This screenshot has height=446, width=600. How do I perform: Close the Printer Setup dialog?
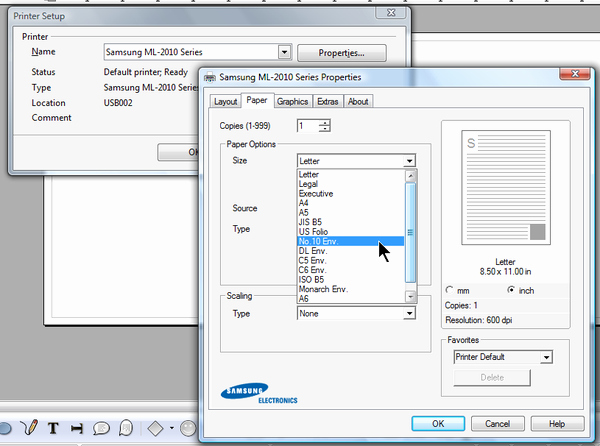pos(391,13)
